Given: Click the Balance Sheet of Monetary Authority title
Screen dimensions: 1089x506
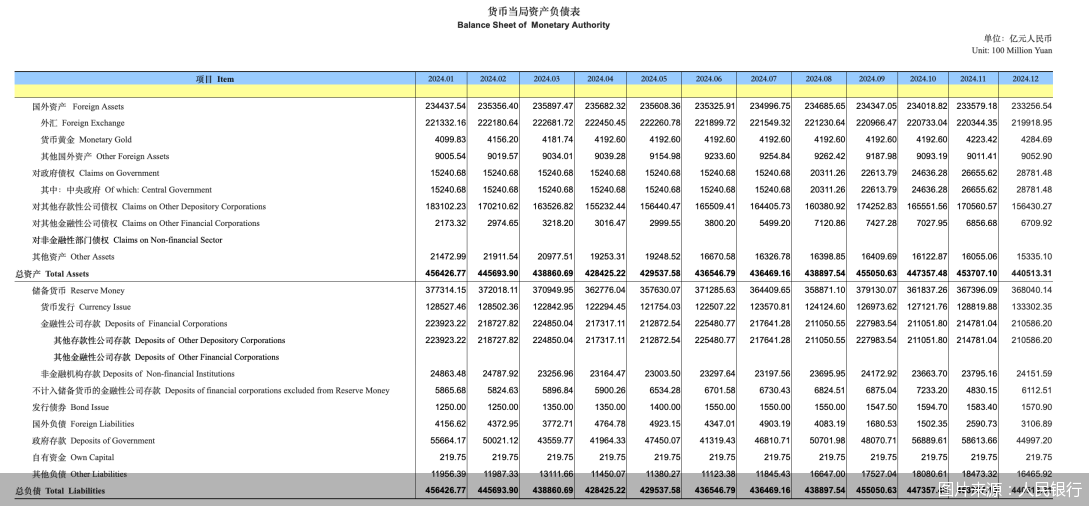Looking at the screenshot, I should [x=533, y=25].
